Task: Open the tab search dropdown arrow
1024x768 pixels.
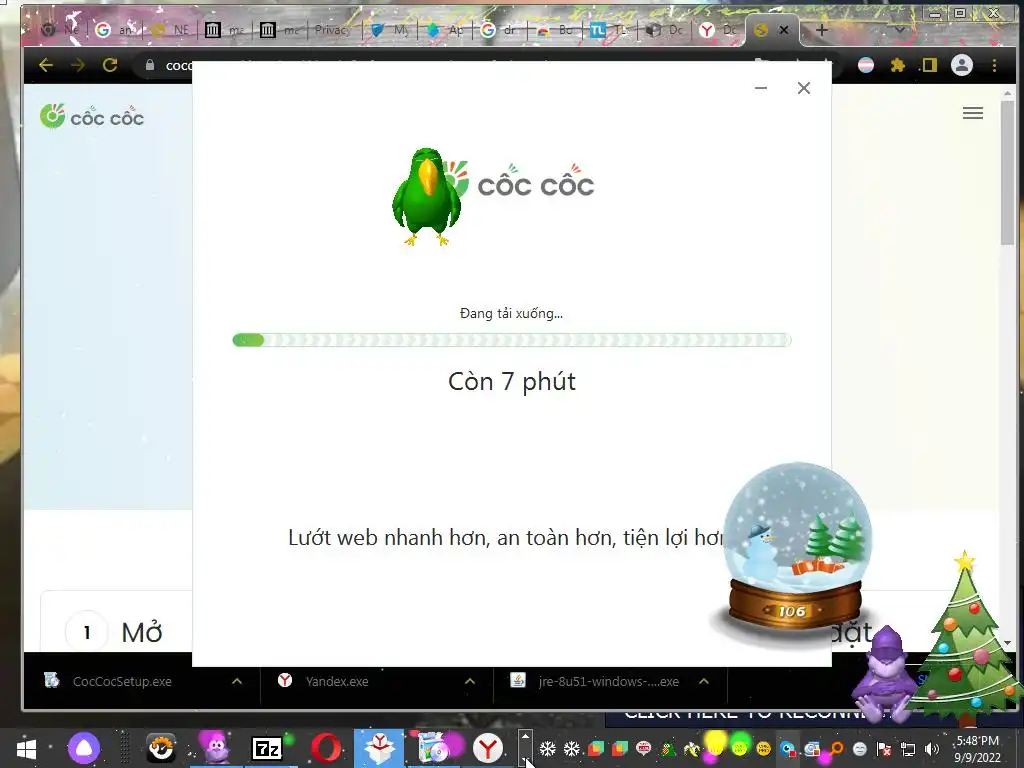Action: (x=899, y=30)
